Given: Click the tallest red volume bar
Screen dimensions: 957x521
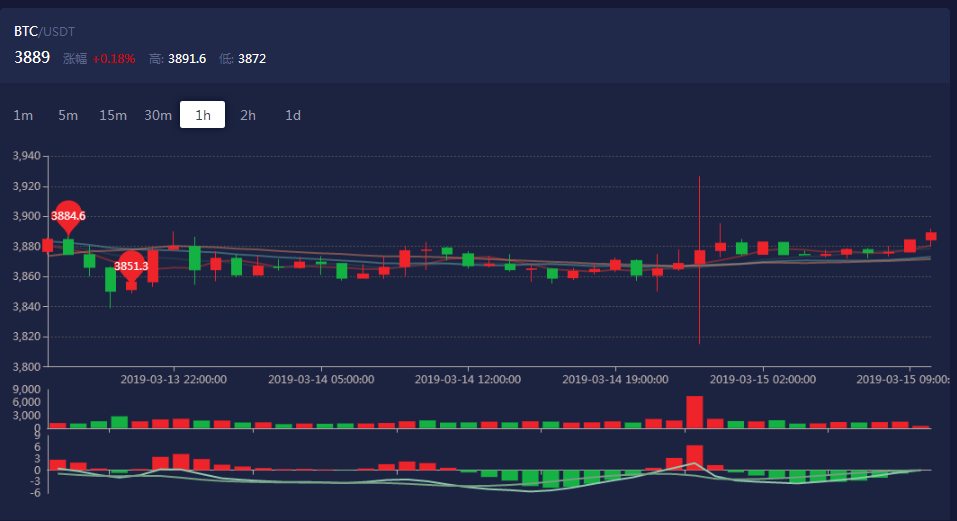Looking at the screenshot, I should pyautogui.click(x=694, y=412).
